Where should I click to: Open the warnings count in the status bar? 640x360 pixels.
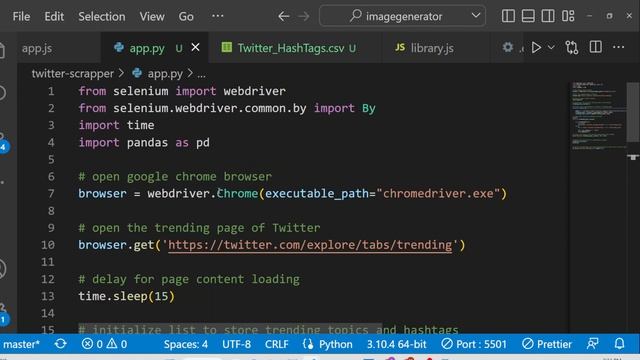tap(117, 344)
